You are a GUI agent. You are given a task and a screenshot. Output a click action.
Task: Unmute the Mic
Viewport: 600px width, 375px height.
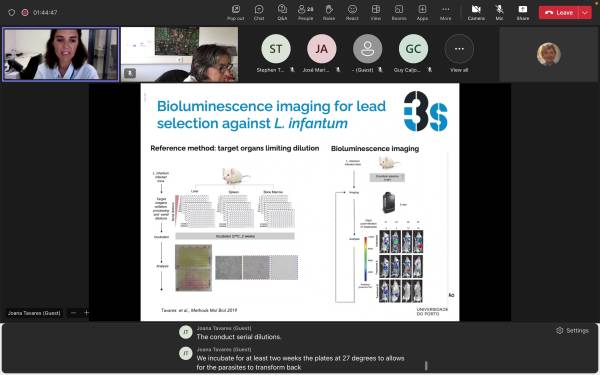pos(499,12)
